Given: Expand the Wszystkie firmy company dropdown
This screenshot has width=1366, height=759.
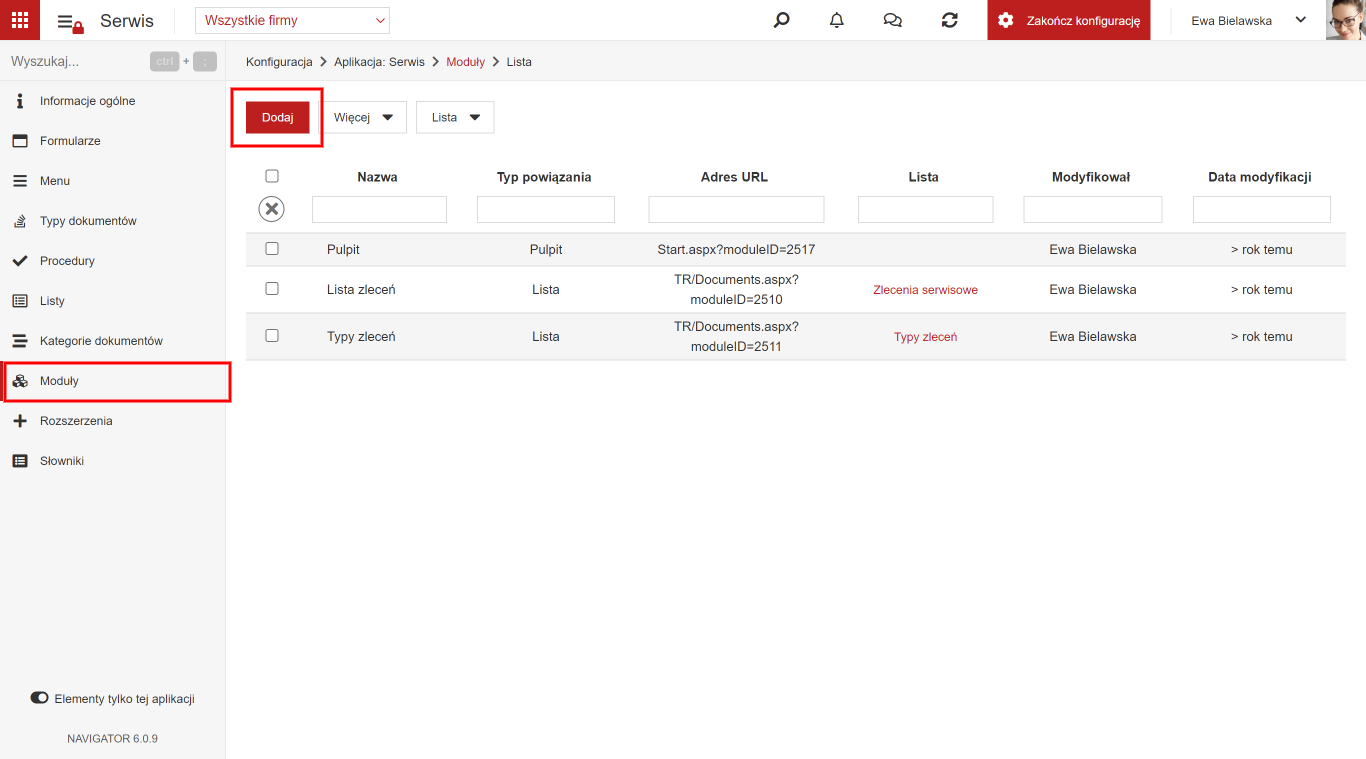Looking at the screenshot, I should pyautogui.click(x=292, y=20).
